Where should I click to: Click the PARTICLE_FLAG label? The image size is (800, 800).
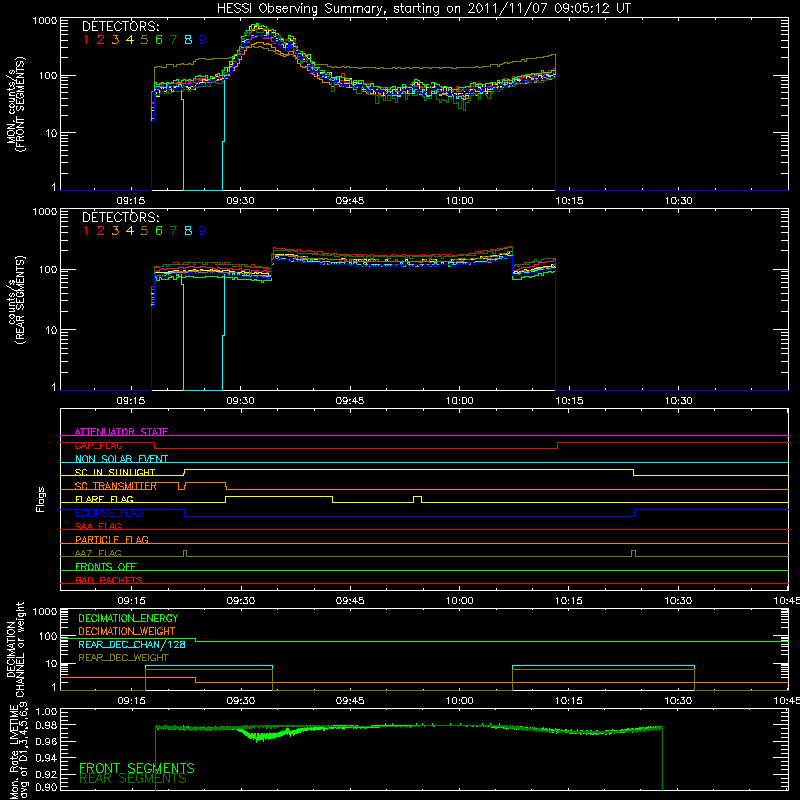pyautogui.click(x=112, y=539)
